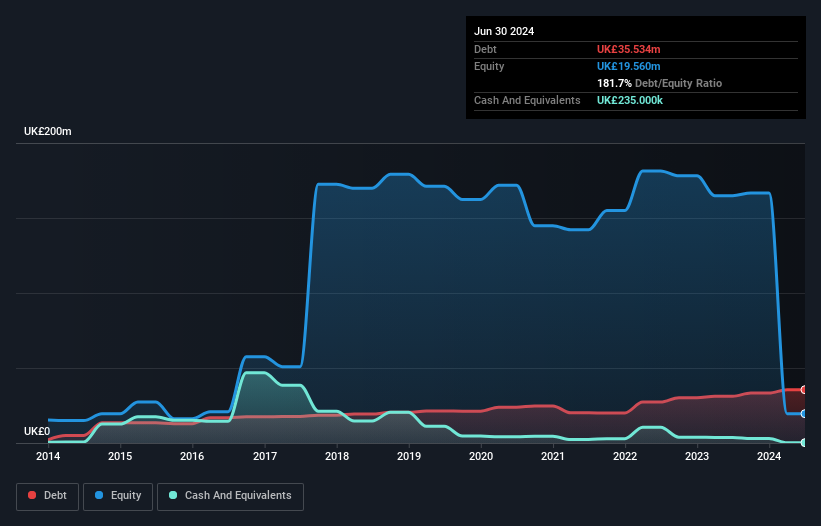Click the UK£235.000k cash value

tap(630, 100)
